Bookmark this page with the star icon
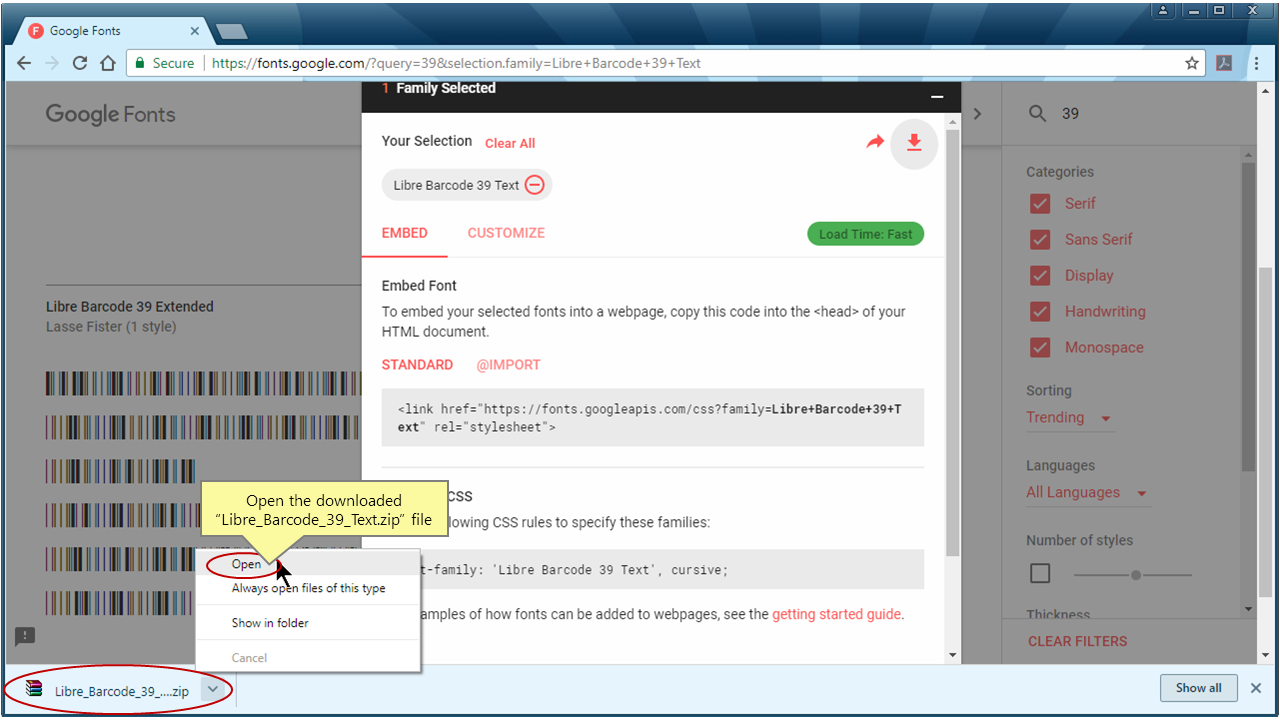Image resolution: width=1280 pixels, height=720 pixels. pos(1191,62)
